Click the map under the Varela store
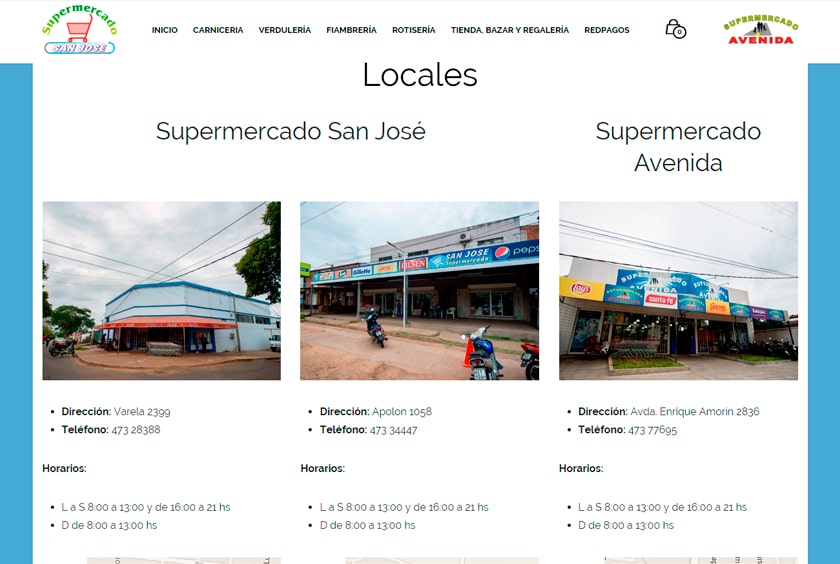Screen dimensions: 840x564 click(183, 560)
